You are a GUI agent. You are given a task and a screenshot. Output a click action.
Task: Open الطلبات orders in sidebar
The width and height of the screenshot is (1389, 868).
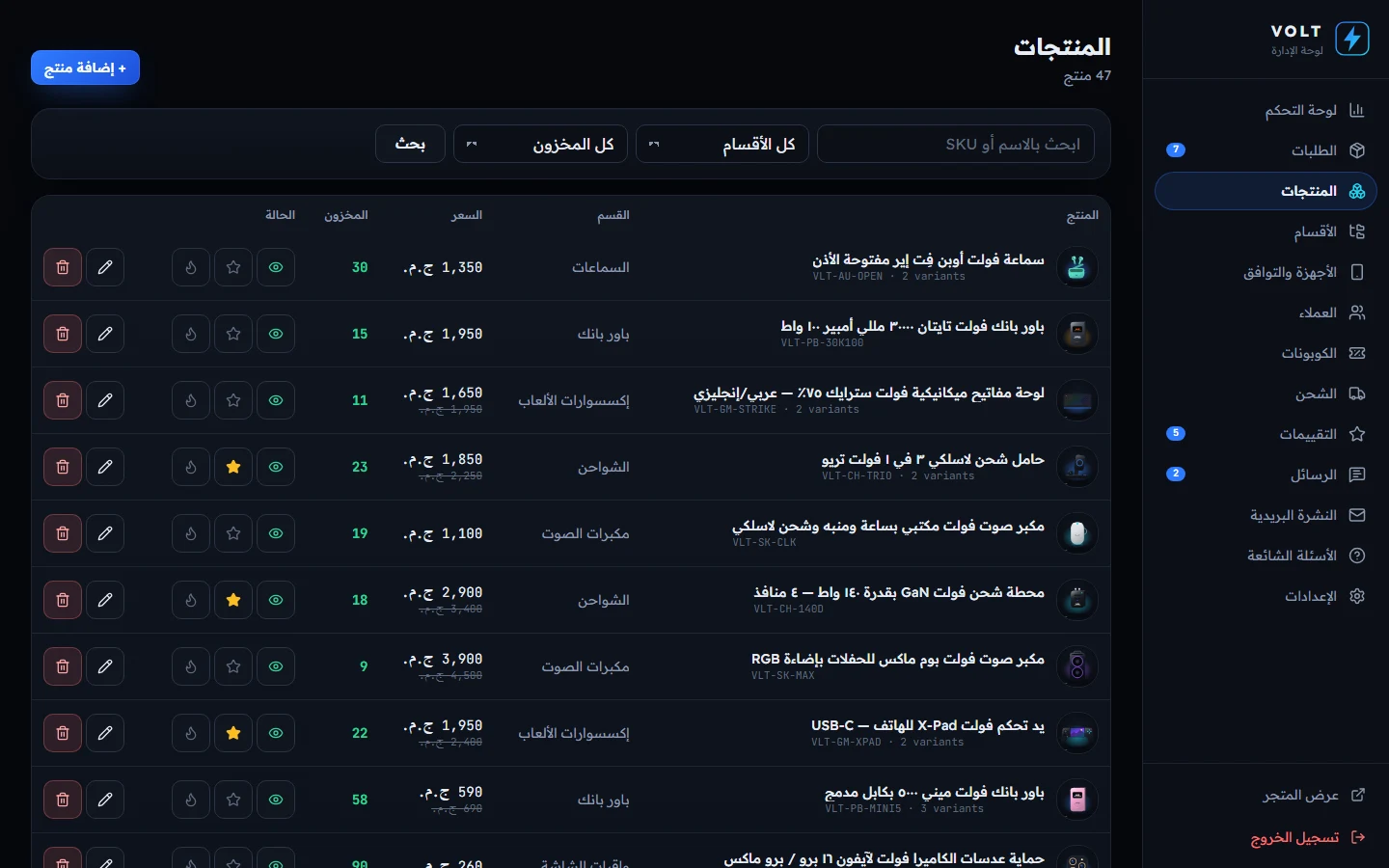tap(1266, 150)
